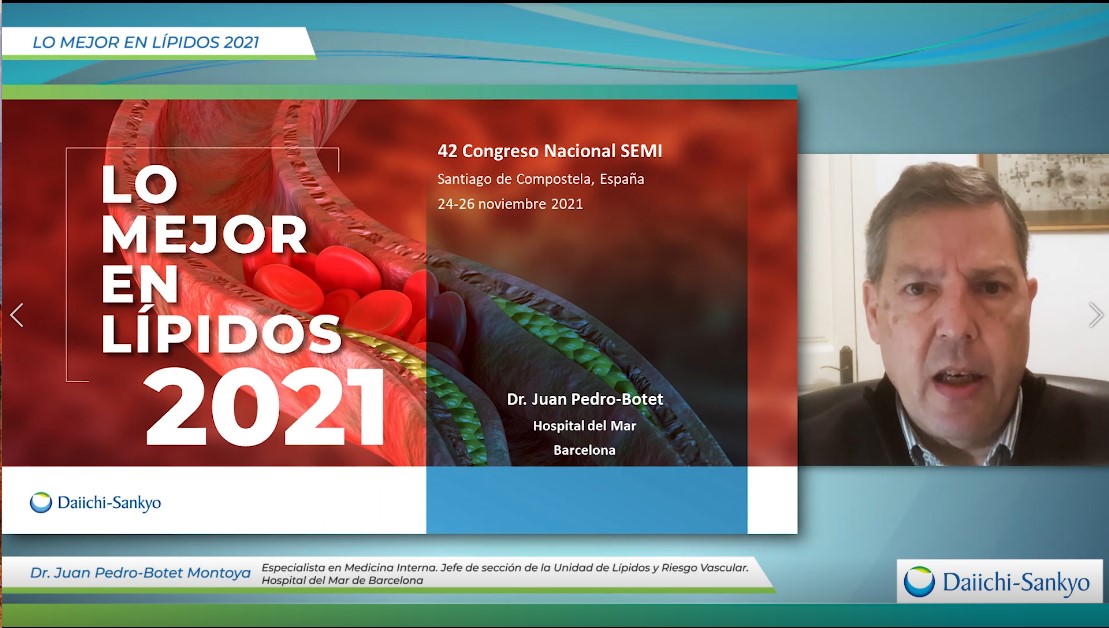Click 'Dr. Juan Pedro-Botet' on the slide

click(585, 399)
